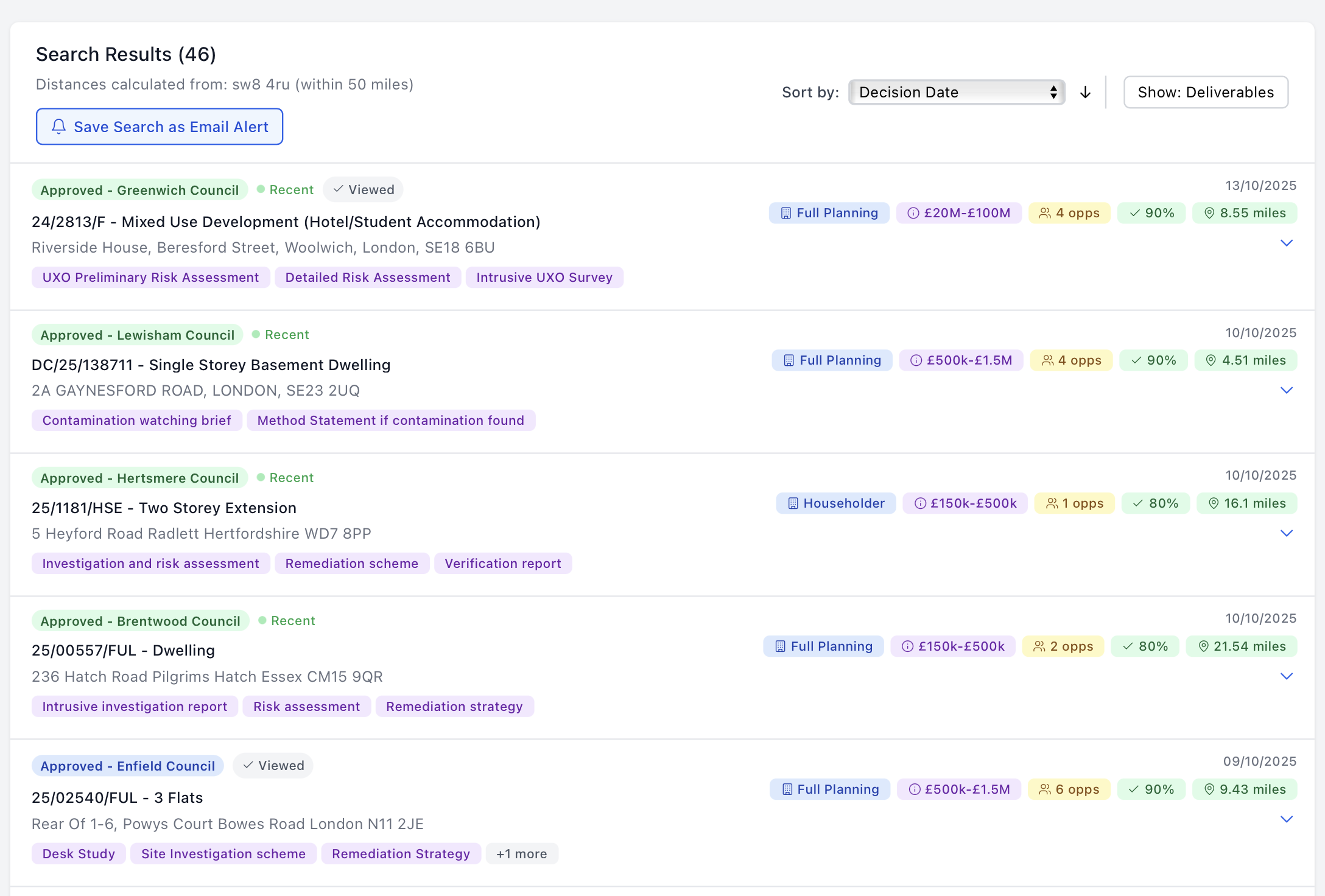Image resolution: width=1325 pixels, height=896 pixels.
Task: Click the 8.55 miles location pin icon
Action: tap(1209, 213)
